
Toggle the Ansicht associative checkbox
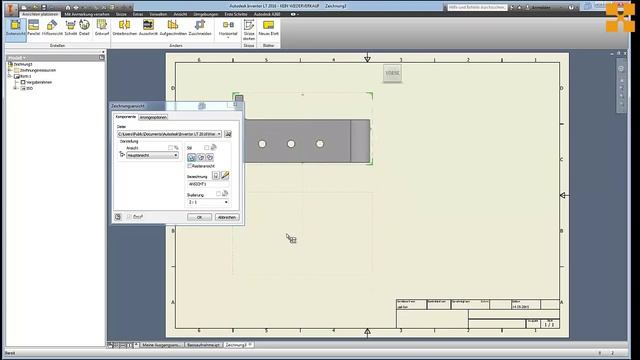tap(171, 148)
